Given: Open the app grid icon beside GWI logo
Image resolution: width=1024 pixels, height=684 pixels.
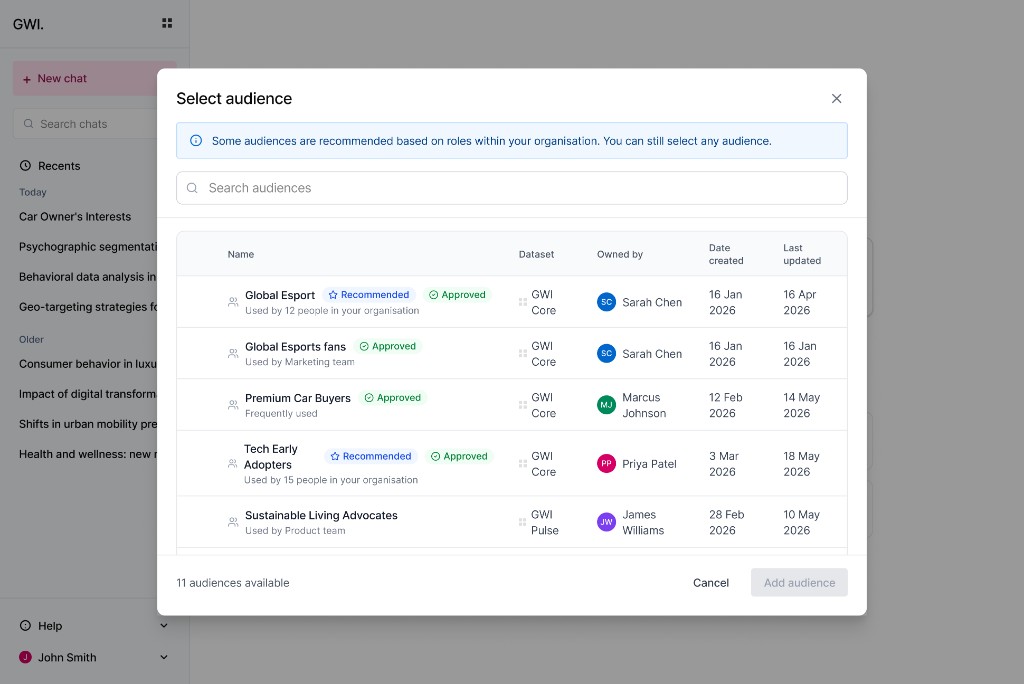Looking at the screenshot, I should point(167,23).
